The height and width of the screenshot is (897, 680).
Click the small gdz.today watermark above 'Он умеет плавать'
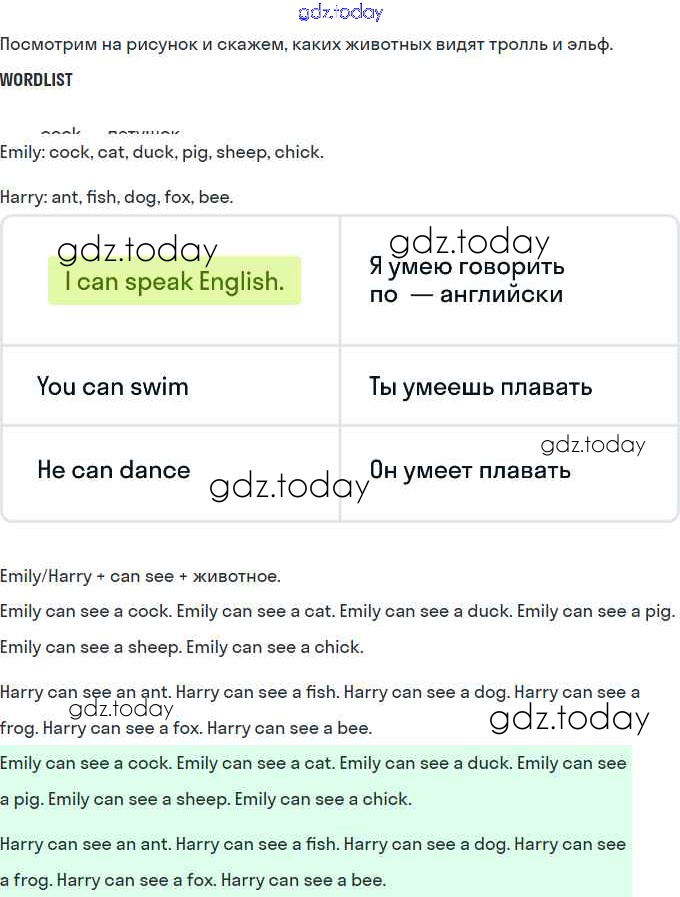pyautogui.click(x=593, y=445)
